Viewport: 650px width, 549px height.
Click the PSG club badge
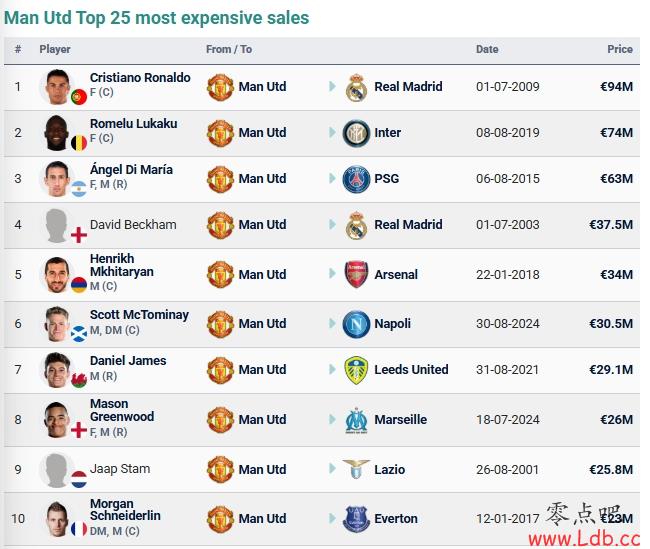[x=356, y=179]
